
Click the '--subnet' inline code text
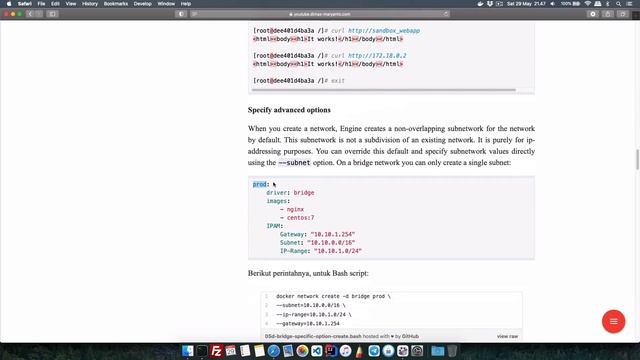coord(294,162)
